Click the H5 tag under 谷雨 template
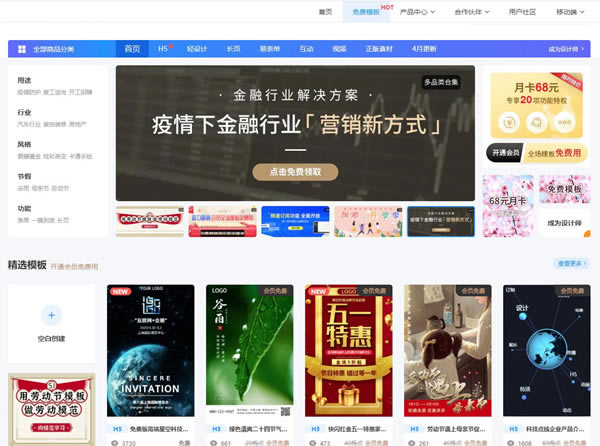Screen dimensions: 600x446 pos(217,429)
